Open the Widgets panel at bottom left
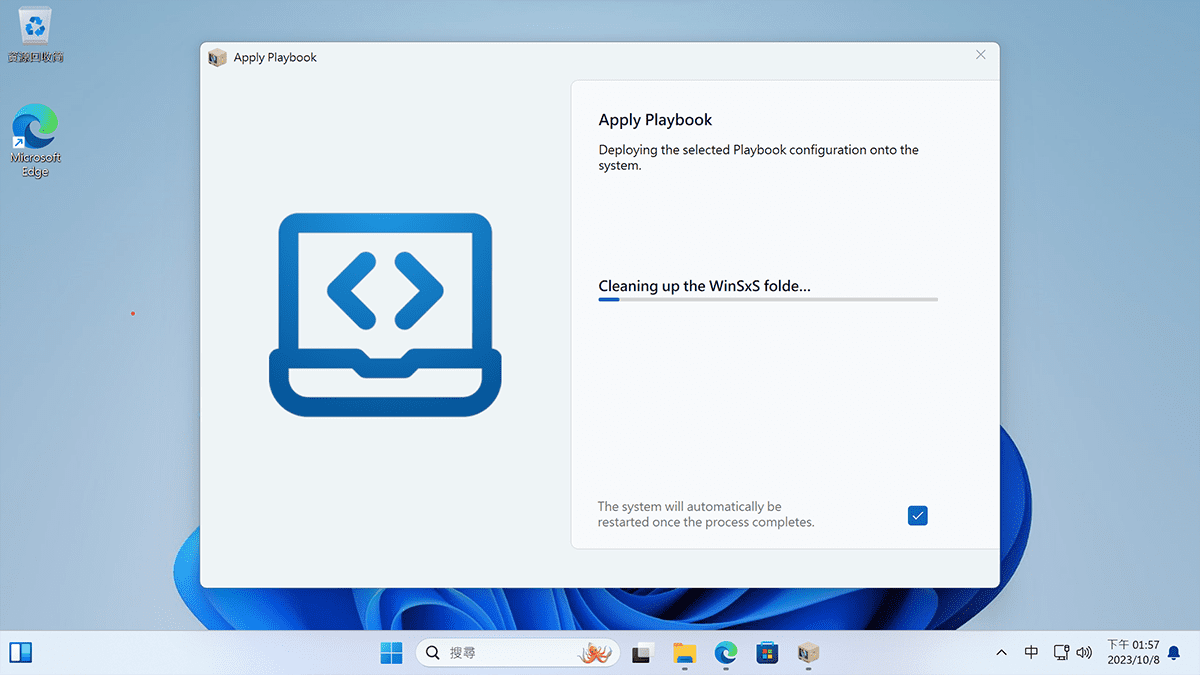 pyautogui.click(x=20, y=652)
